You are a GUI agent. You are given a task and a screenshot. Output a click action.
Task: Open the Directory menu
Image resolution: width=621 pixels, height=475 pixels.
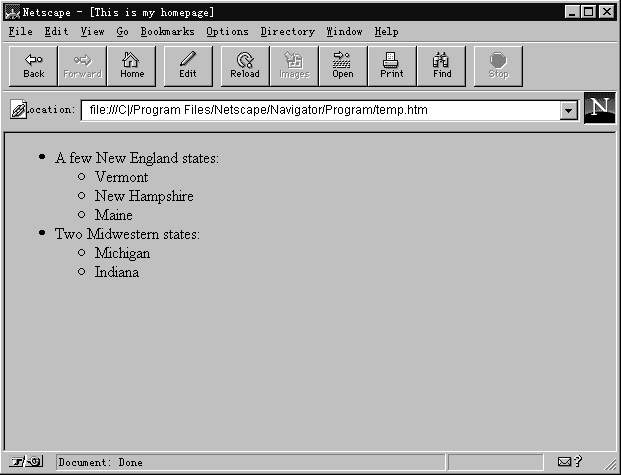point(287,32)
